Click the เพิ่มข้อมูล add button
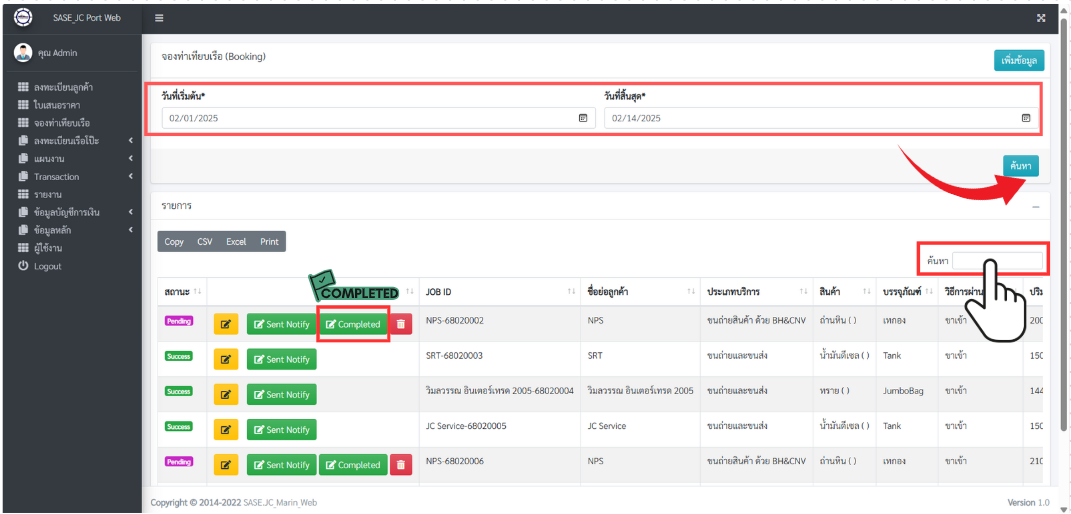The height and width of the screenshot is (514, 1071). coord(1018,61)
